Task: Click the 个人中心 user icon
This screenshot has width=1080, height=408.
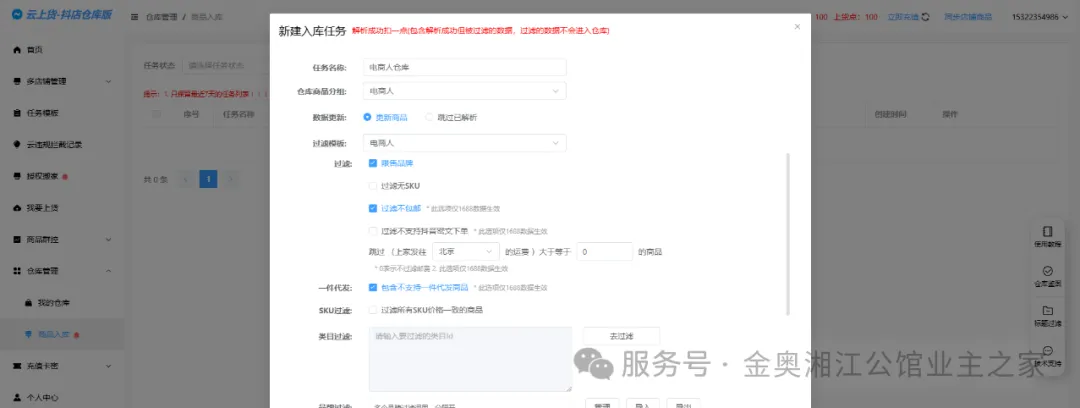Action: (17, 397)
